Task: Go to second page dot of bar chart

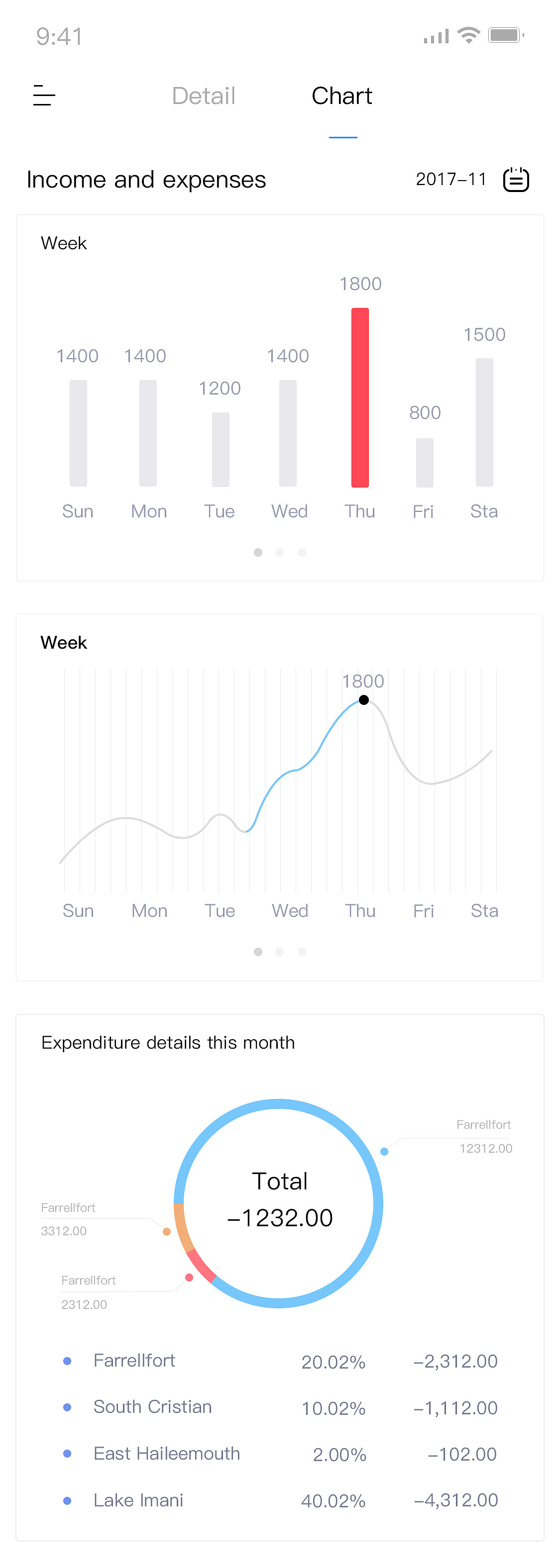Action: [280, 552]
